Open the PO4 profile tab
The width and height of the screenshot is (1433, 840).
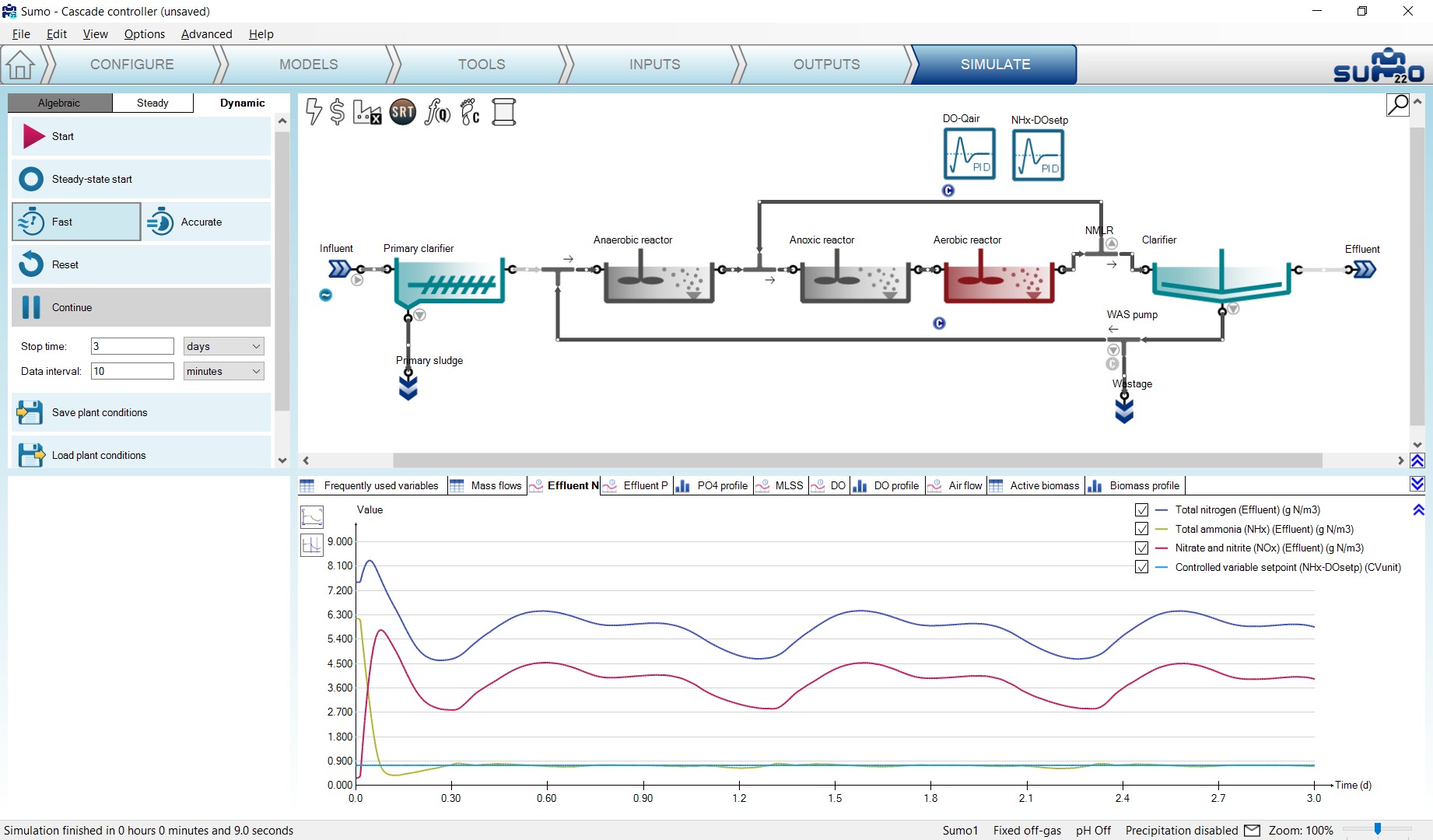click(713, 485)
